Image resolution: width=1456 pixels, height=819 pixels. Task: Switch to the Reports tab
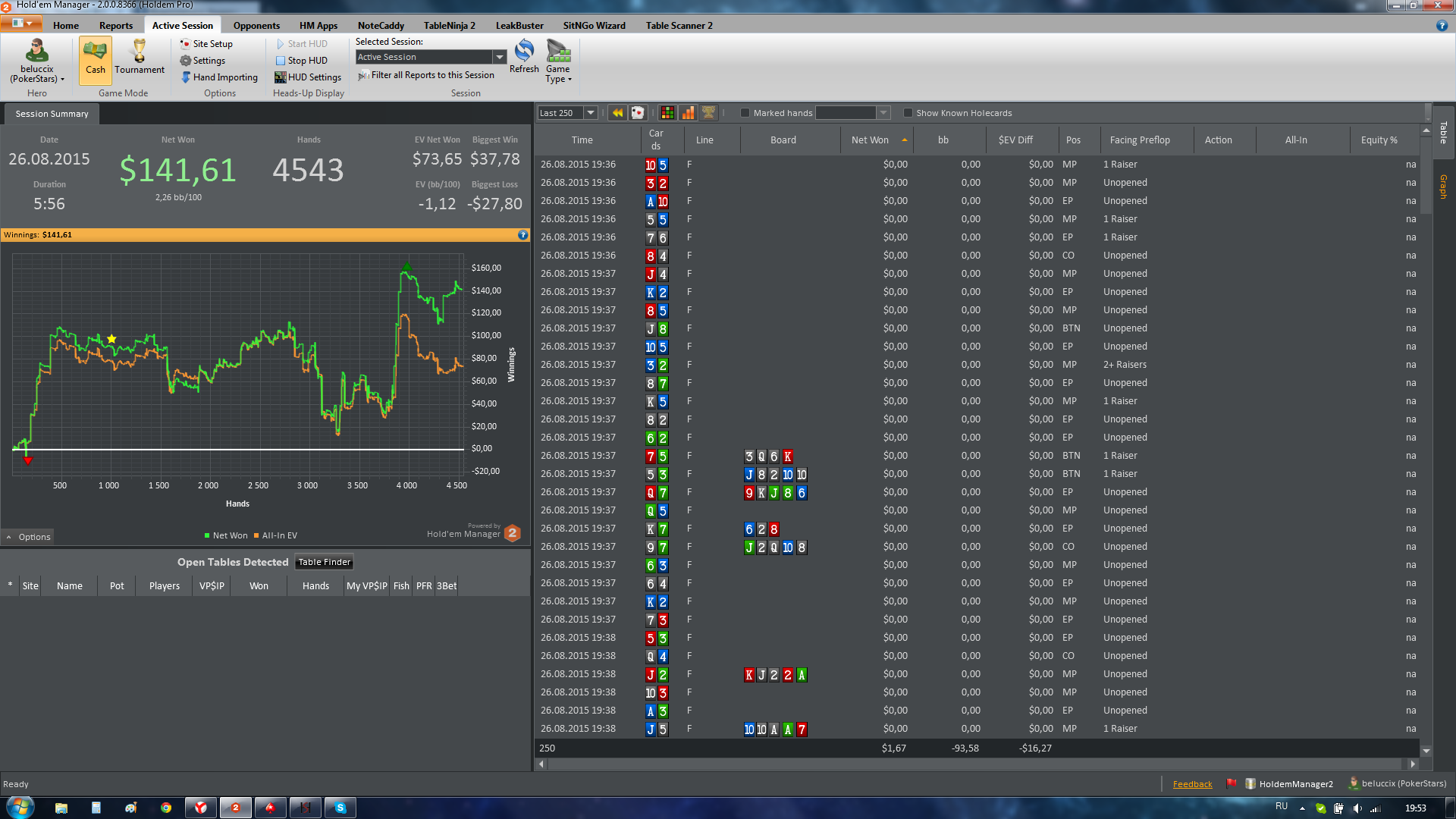[116, 25]
